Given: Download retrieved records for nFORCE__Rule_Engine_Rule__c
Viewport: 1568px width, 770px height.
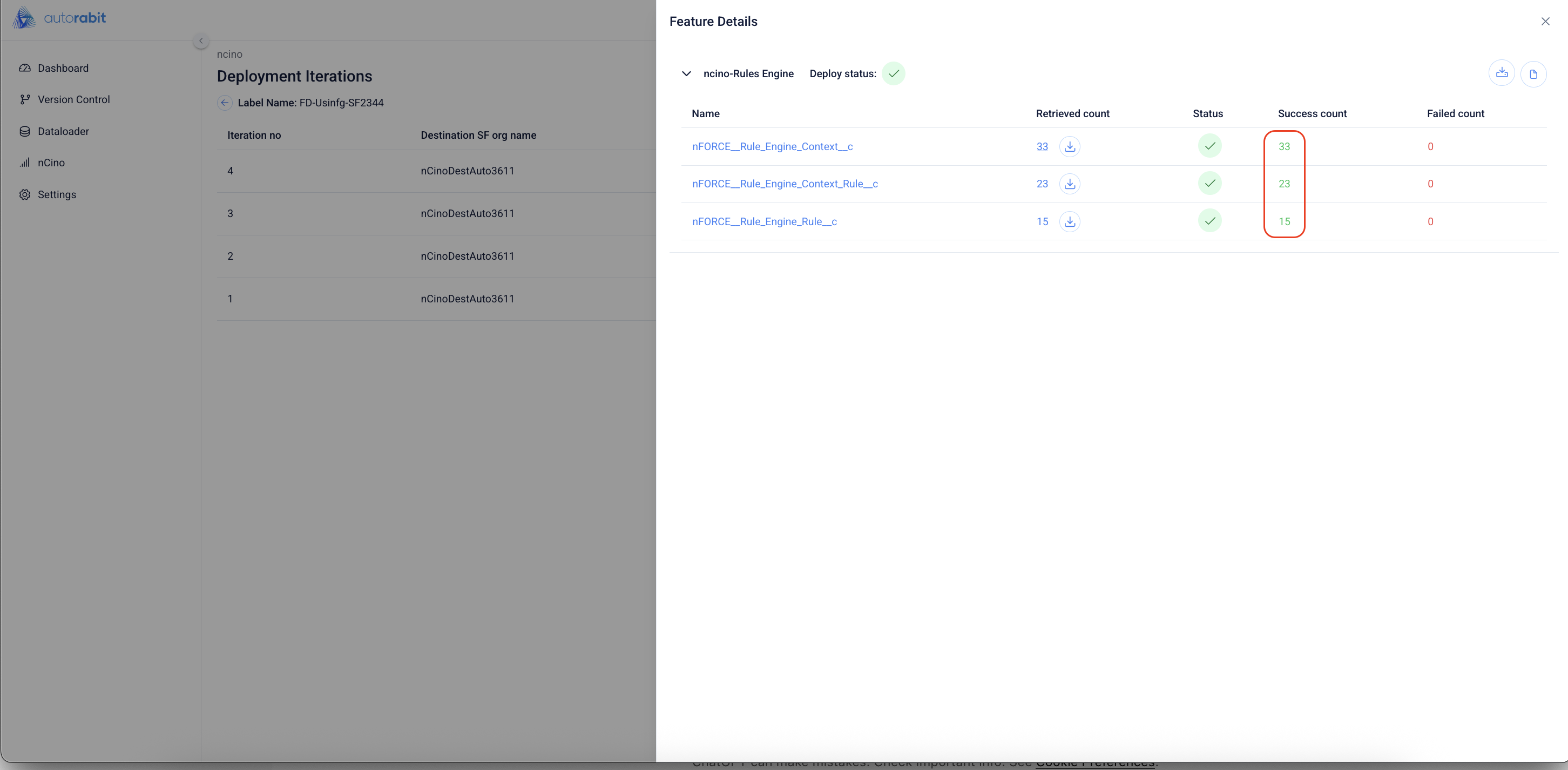Looking at the screenshot, I should (1070, 221).
